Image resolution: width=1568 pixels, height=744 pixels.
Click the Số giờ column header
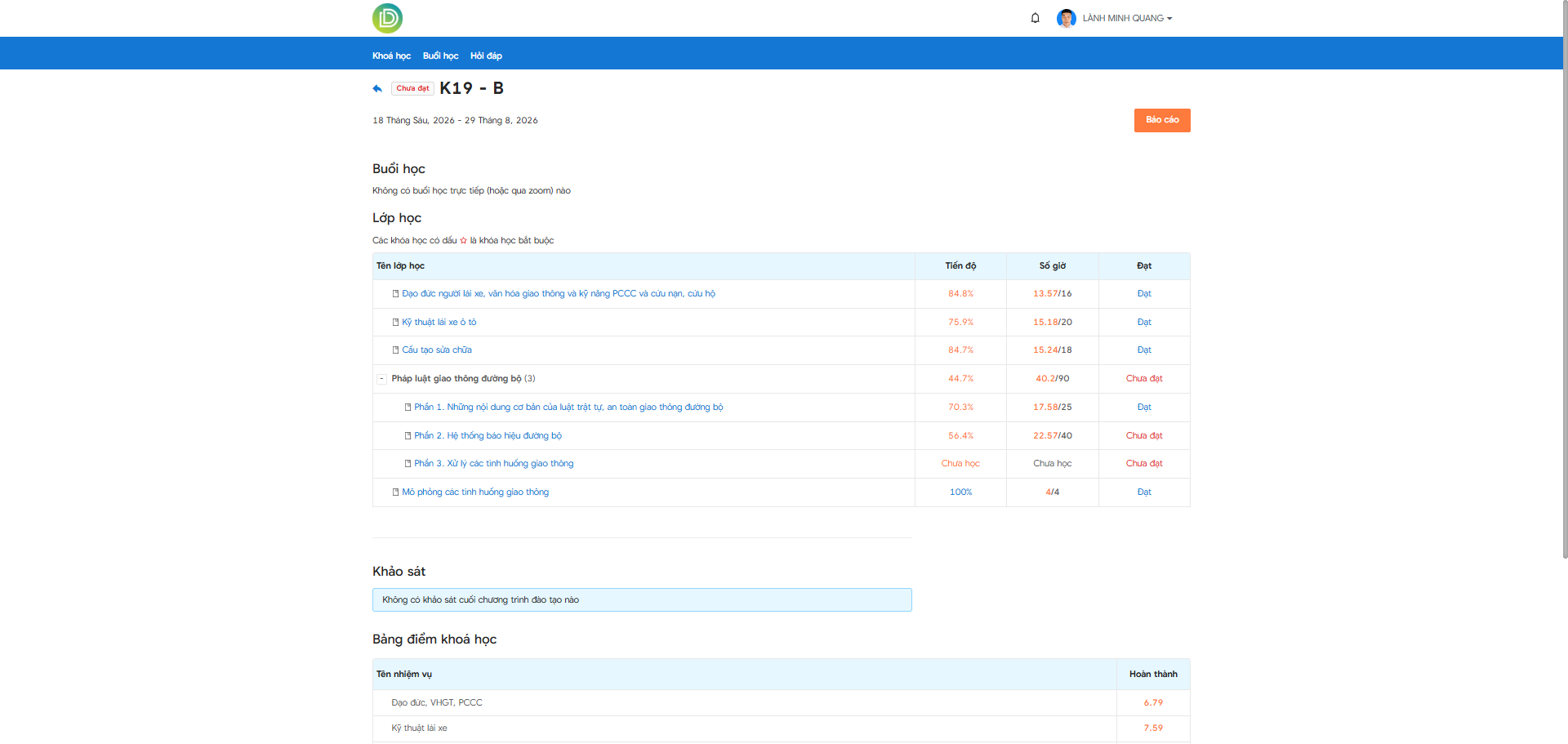click(x=1052, y=266)
